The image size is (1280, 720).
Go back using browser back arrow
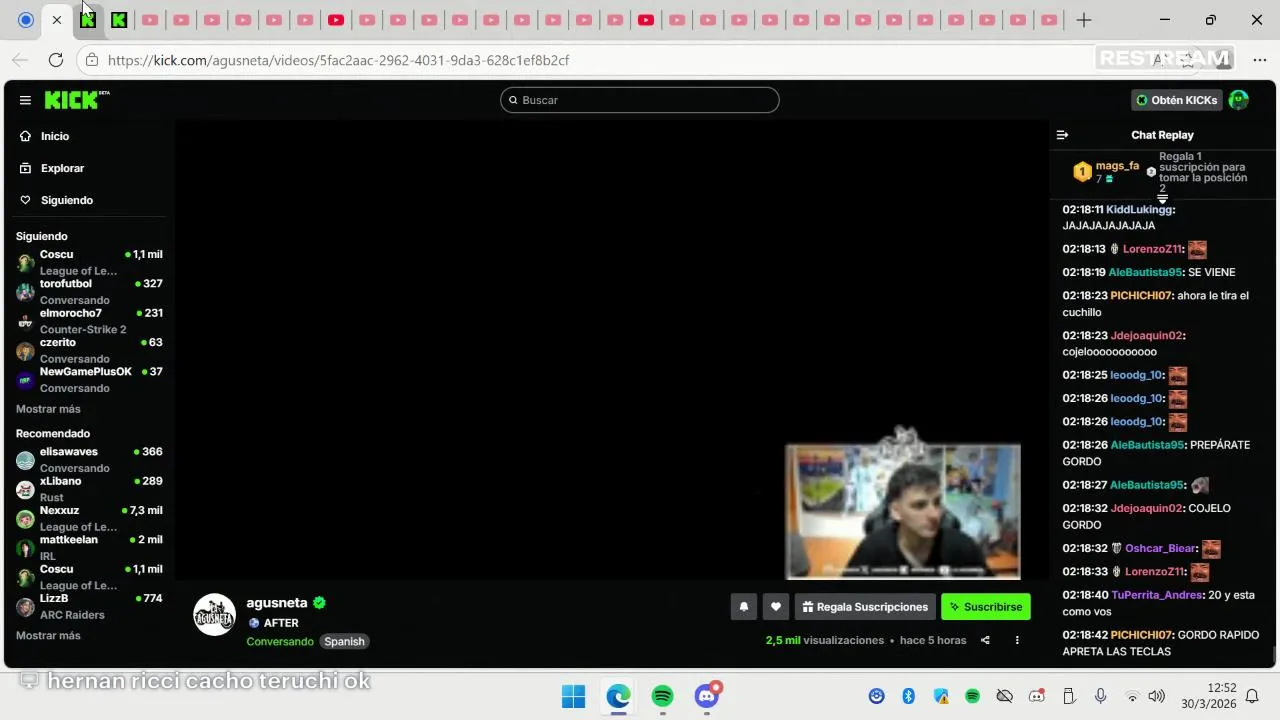(20, 60)
